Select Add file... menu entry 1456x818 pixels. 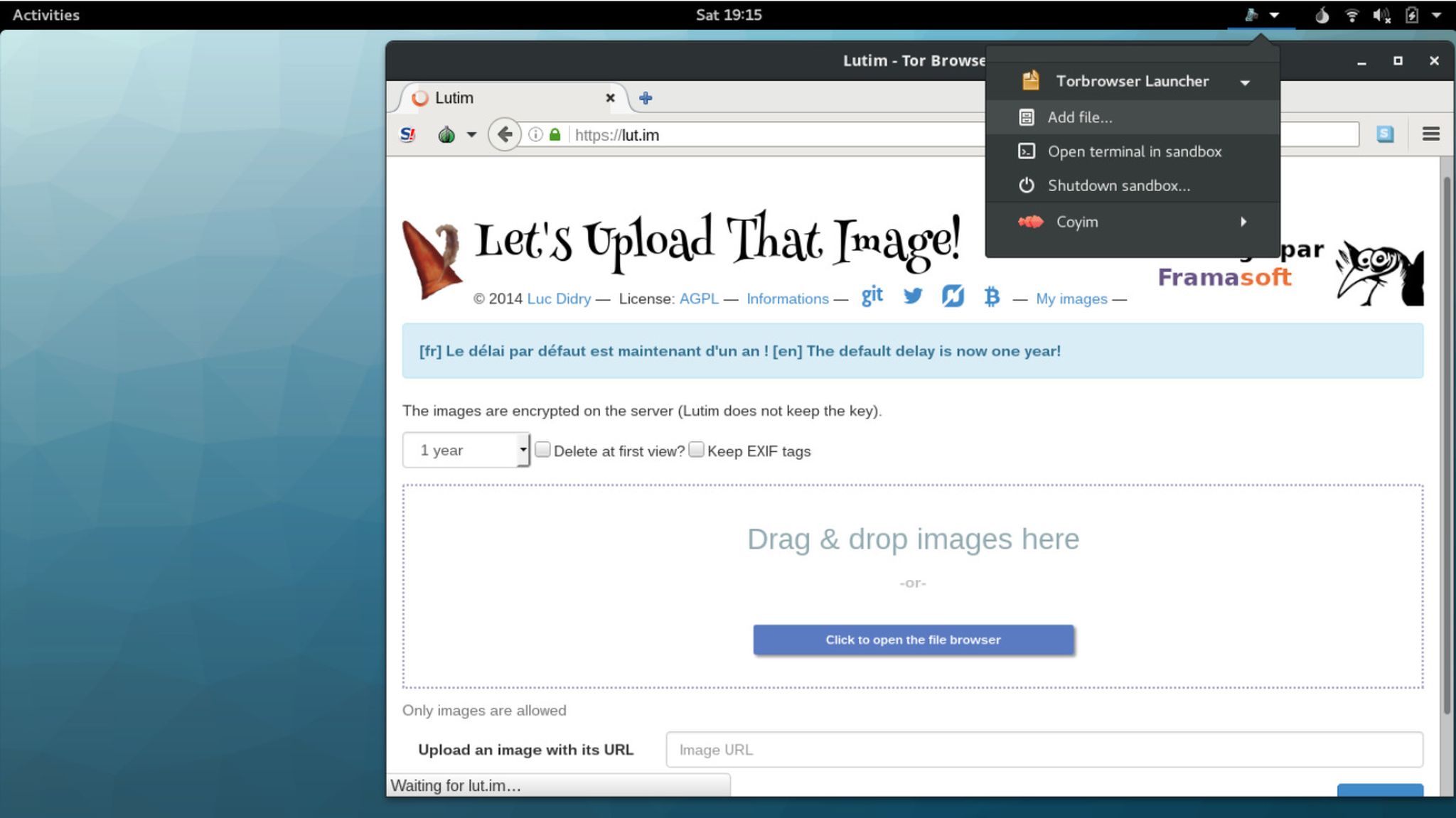(1079, 117)
